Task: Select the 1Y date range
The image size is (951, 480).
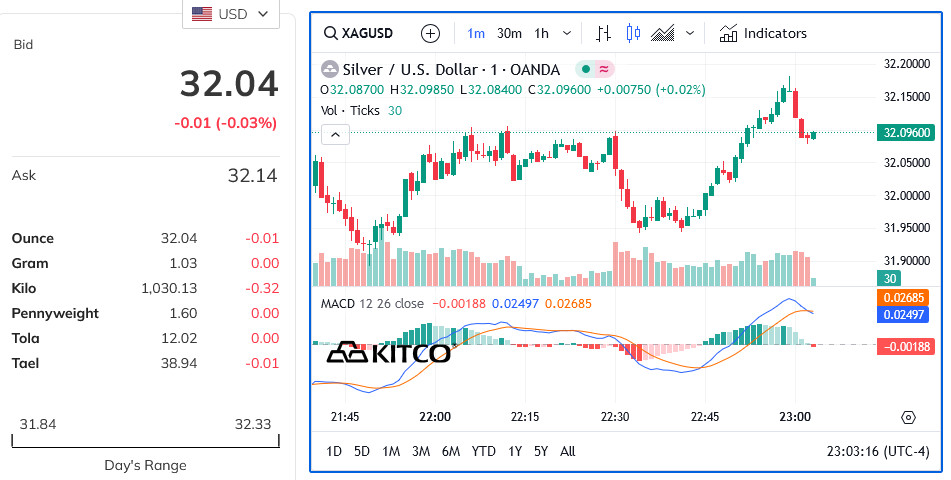Action: click(515, 451)
